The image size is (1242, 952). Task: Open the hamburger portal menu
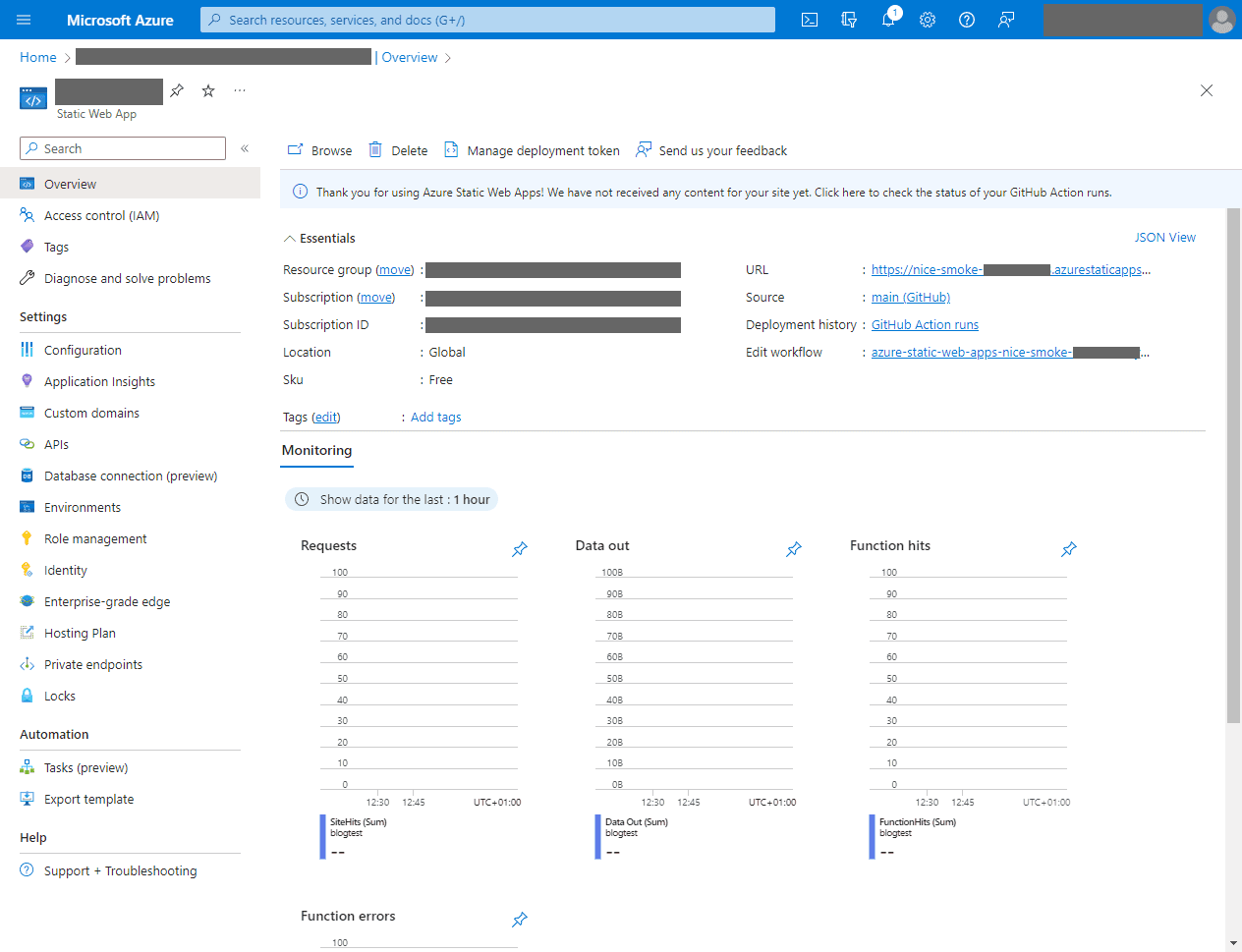(x=24, y=20)
